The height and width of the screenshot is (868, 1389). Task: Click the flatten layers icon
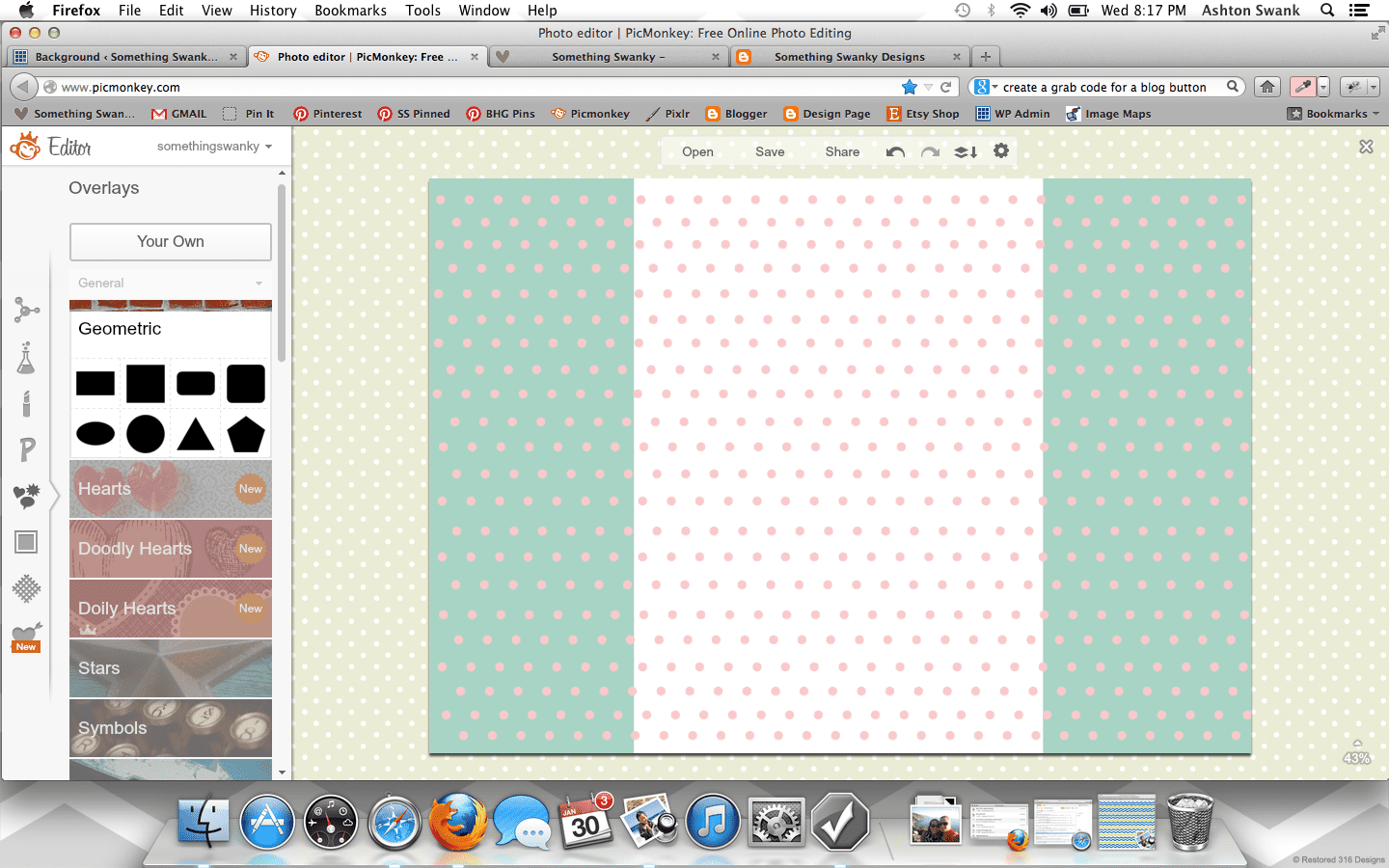[966, 152]
